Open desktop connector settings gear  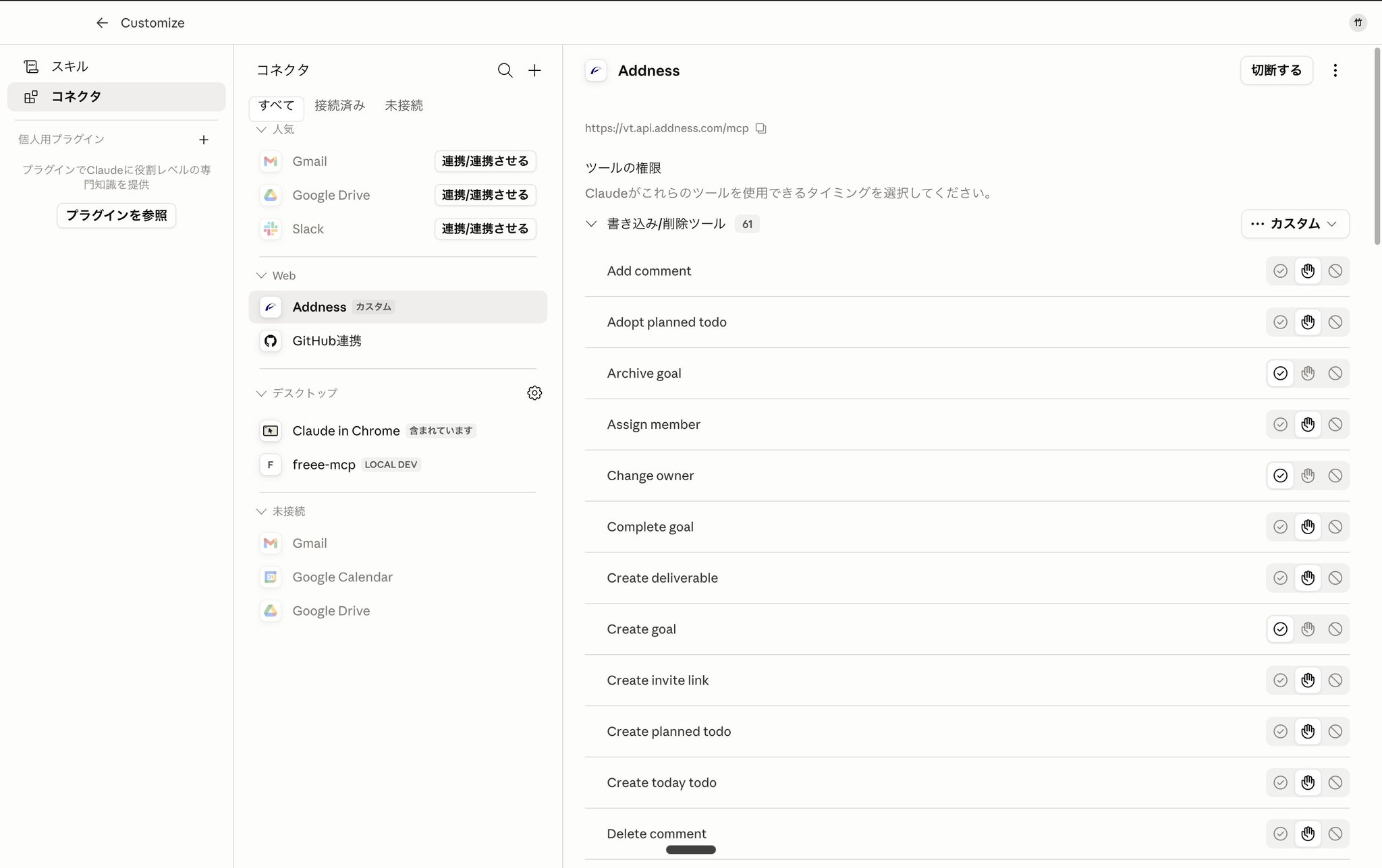click(534, 393)
